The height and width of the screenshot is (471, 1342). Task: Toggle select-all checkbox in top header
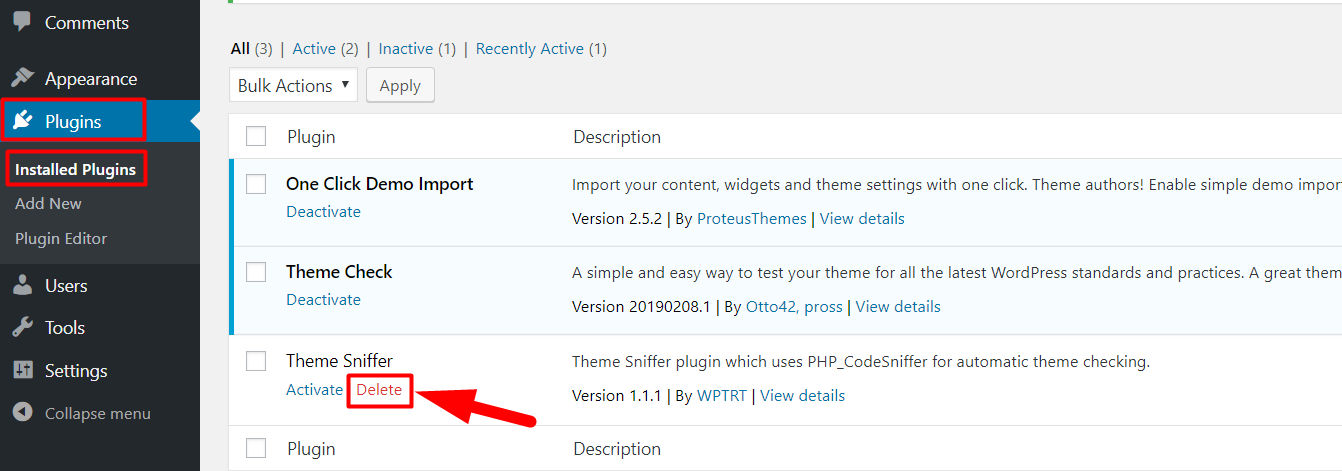point(257,136)
